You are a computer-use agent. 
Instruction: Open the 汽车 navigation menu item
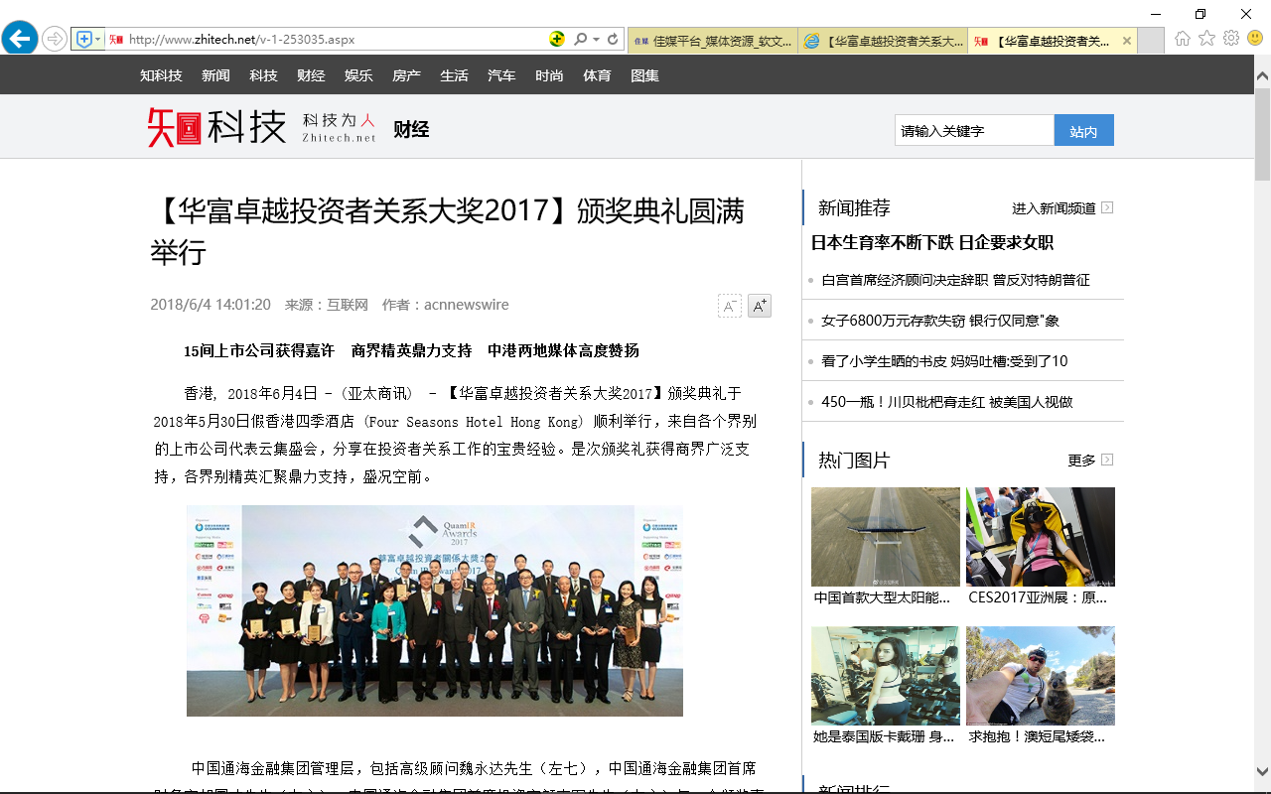(502, 75)
